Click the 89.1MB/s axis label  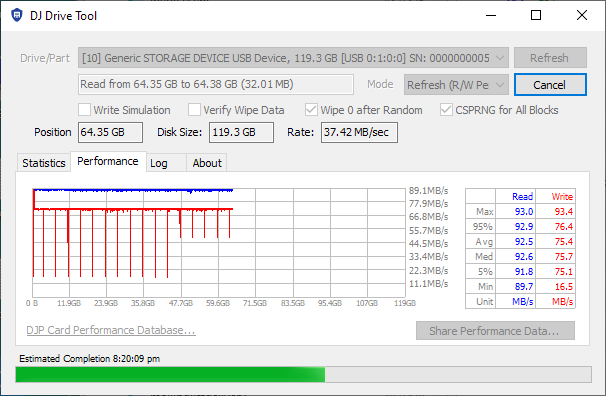pyautogui.click(x=429, y=190)
